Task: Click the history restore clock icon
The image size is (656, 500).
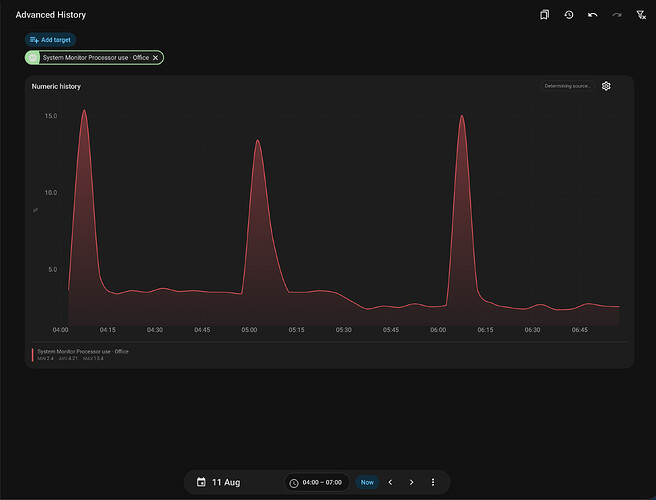Action: point(569,15)
